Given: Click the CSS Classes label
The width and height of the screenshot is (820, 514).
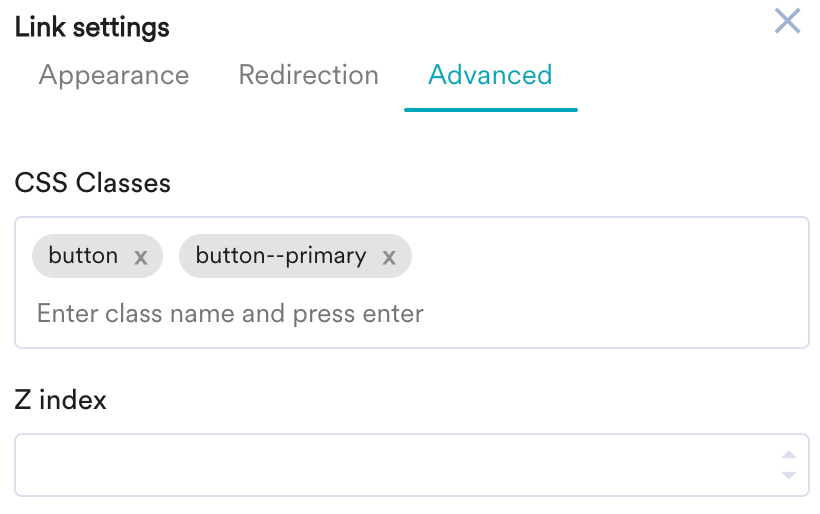Looking at the screenshot, I should point(92,183).
